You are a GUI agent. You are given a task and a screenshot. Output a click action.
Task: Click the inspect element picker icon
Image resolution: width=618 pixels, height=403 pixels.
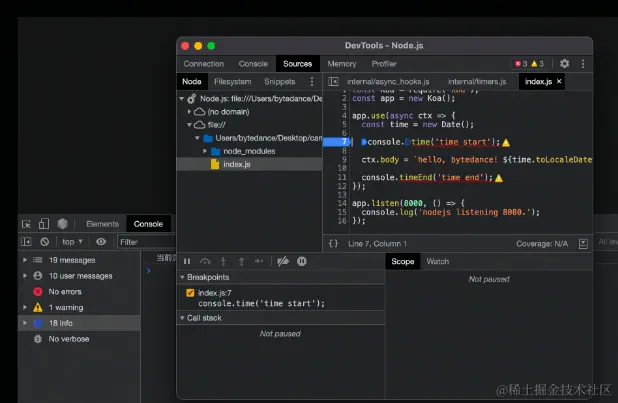coord(26,224)
